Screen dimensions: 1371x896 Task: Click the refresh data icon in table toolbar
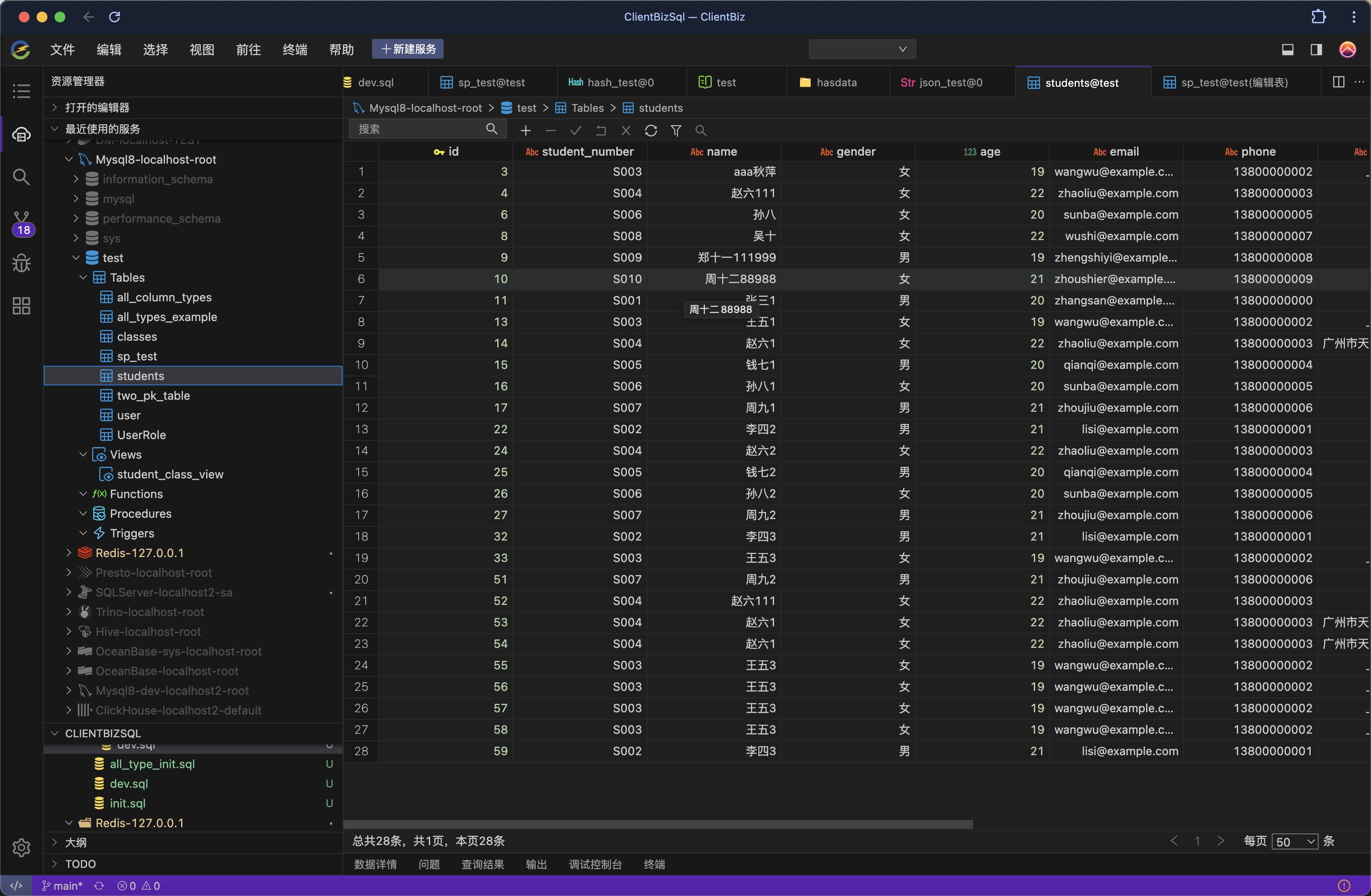click(651, 131)
